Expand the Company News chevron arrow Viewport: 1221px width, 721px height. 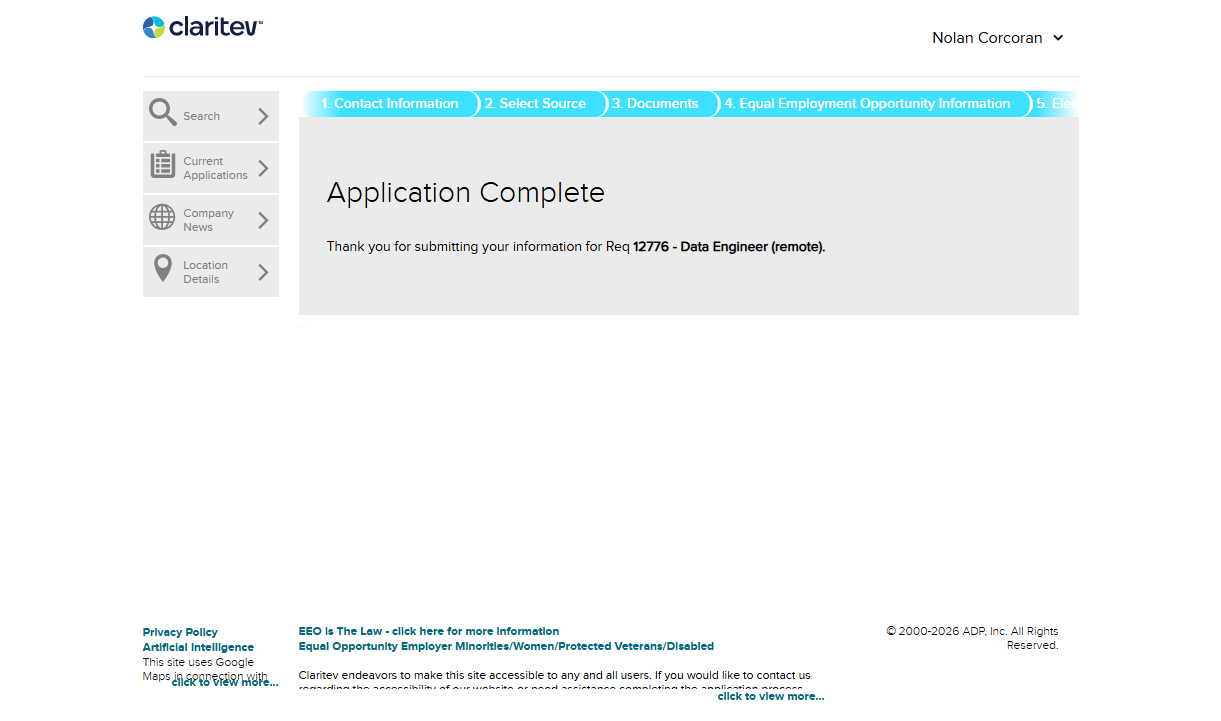[263, 220]
